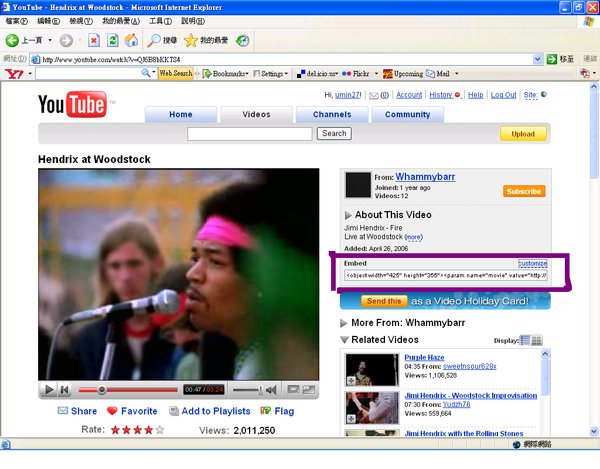Click Yahoo toolbar search magnifier icon
The height and width of the screenshot is (469, 600).
[x=145, y=73]
